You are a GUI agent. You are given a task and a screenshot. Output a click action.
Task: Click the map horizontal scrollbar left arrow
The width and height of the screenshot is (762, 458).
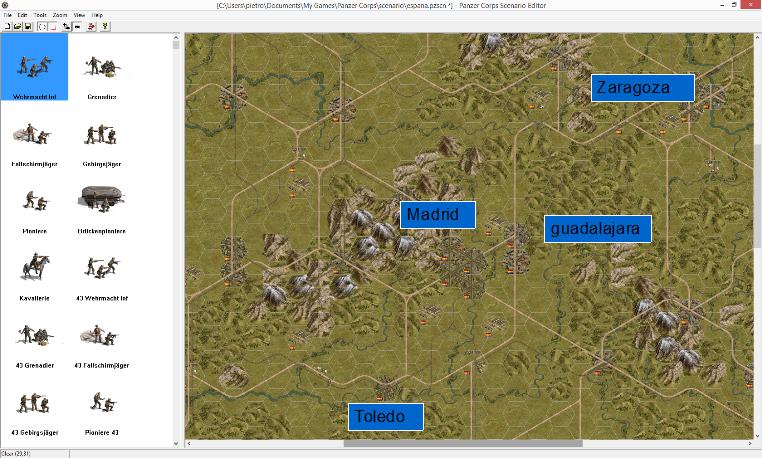[x=189, y=443]
